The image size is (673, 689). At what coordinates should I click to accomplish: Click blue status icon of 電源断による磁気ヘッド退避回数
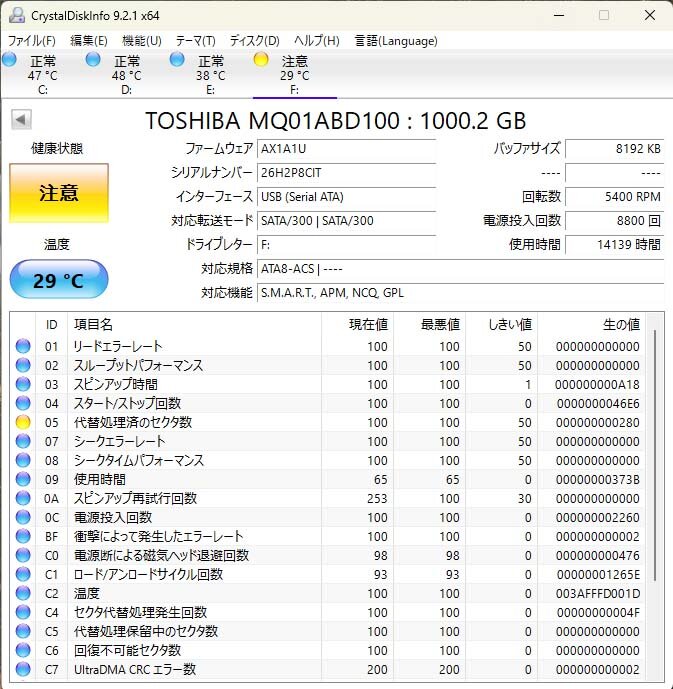pyautogui.click(x=23, y=555)
